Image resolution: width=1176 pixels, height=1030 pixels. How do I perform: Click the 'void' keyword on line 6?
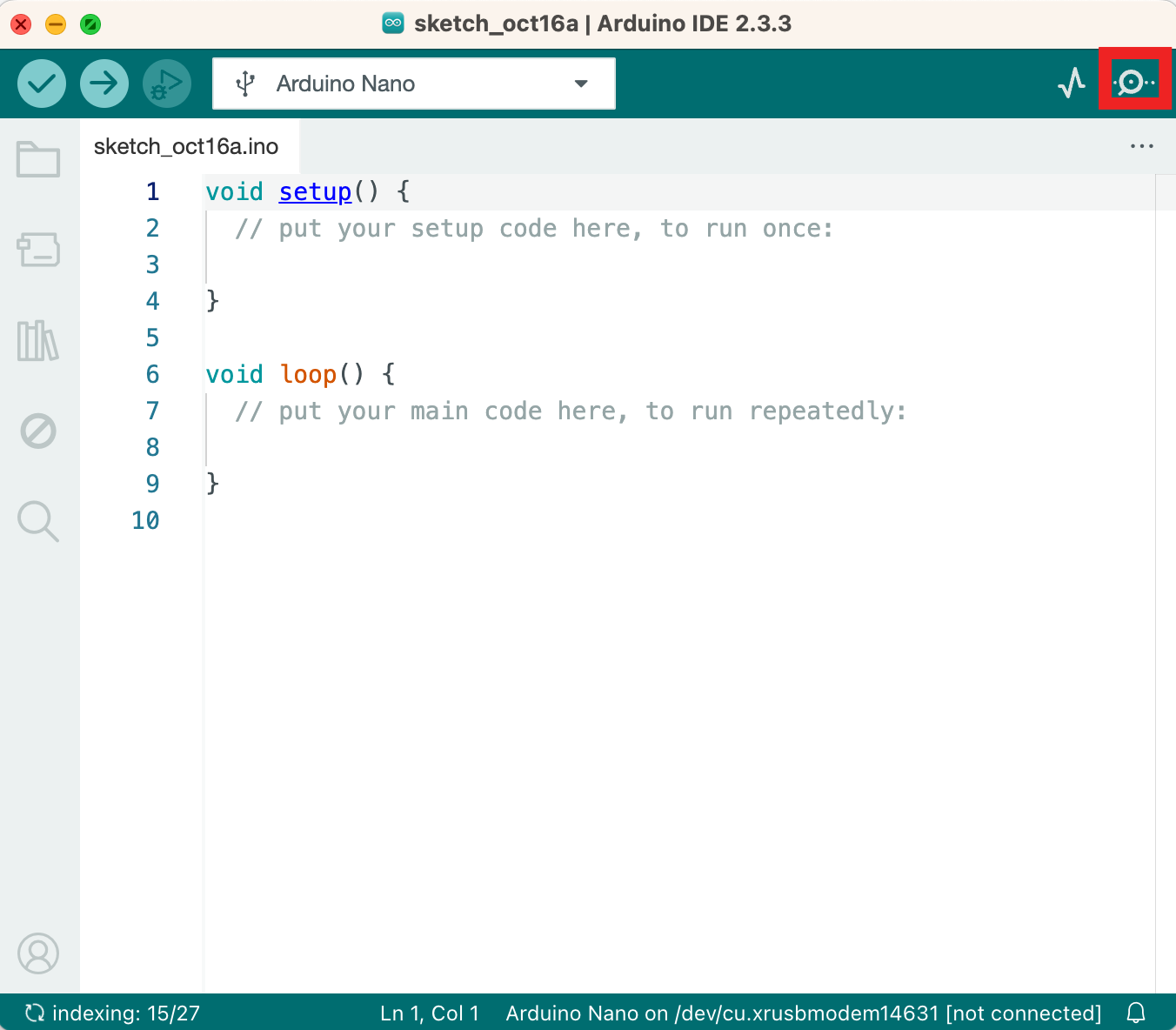pos(234,374)
